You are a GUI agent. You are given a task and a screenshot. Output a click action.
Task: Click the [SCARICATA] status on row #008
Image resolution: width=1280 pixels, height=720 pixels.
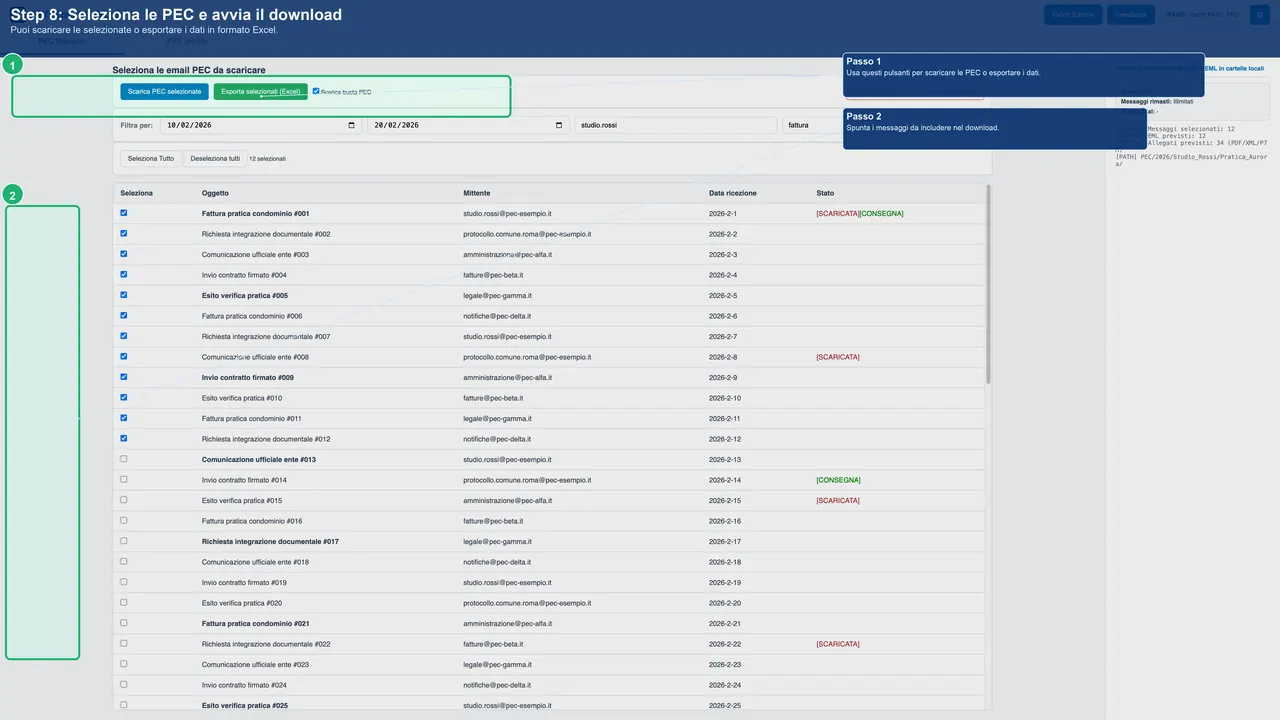[837, 357]
